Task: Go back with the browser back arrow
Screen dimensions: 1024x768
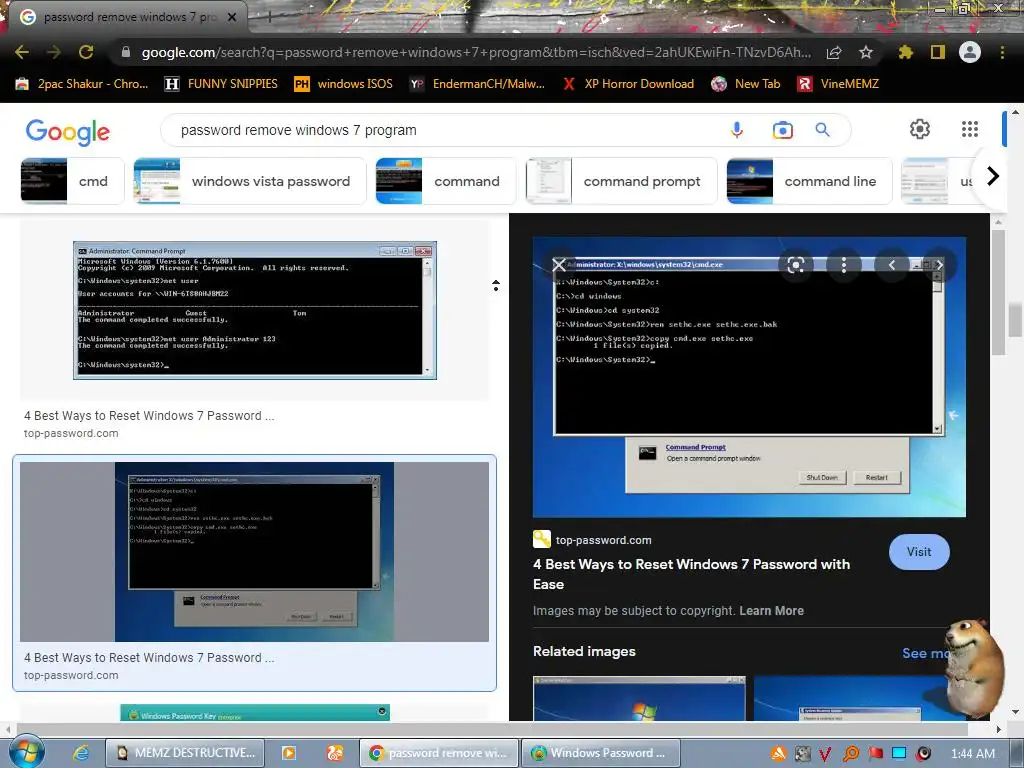Action: pyautogui.click(x=22, y=52)
